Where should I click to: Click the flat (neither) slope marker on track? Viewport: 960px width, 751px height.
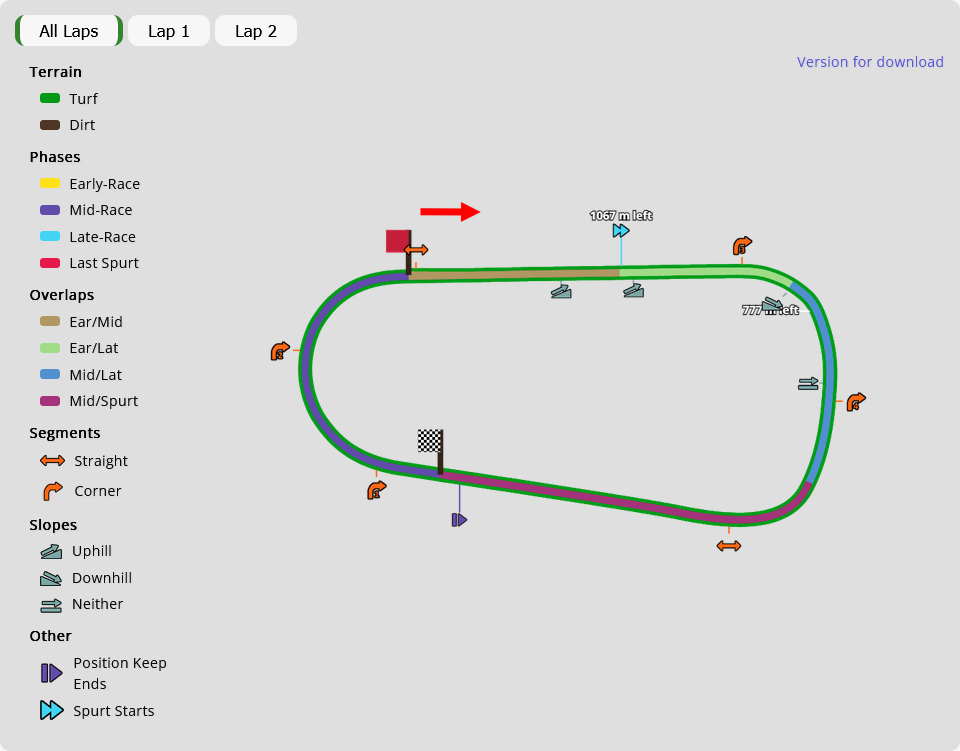click(808, 384)
